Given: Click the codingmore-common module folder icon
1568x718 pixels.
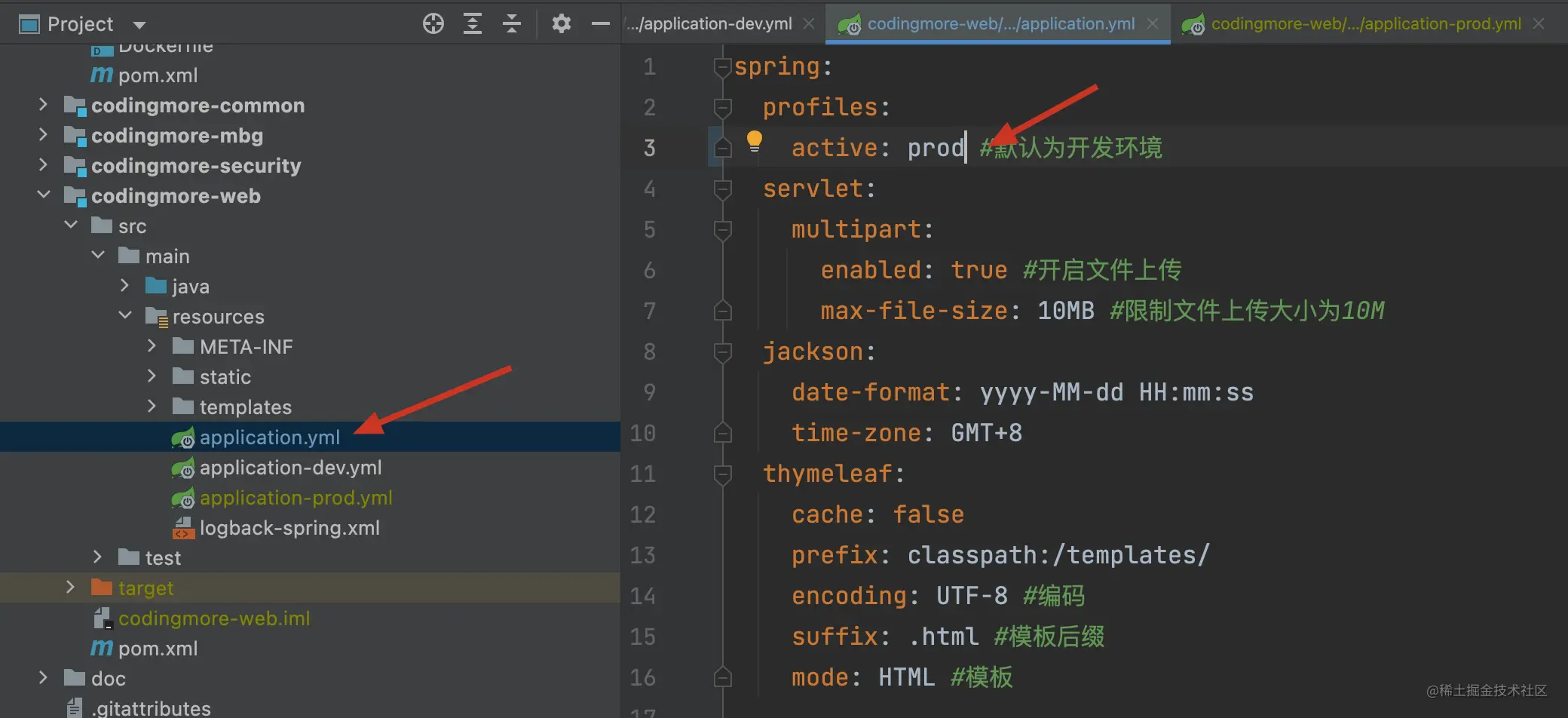Looking at the screenshot, I should (75, 106).
